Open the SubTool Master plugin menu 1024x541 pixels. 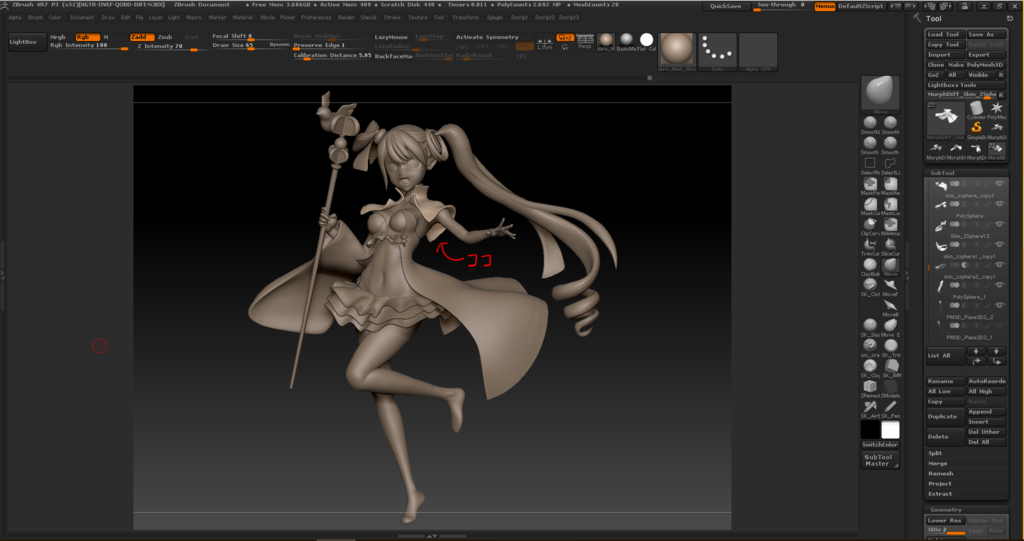[880, 460]
